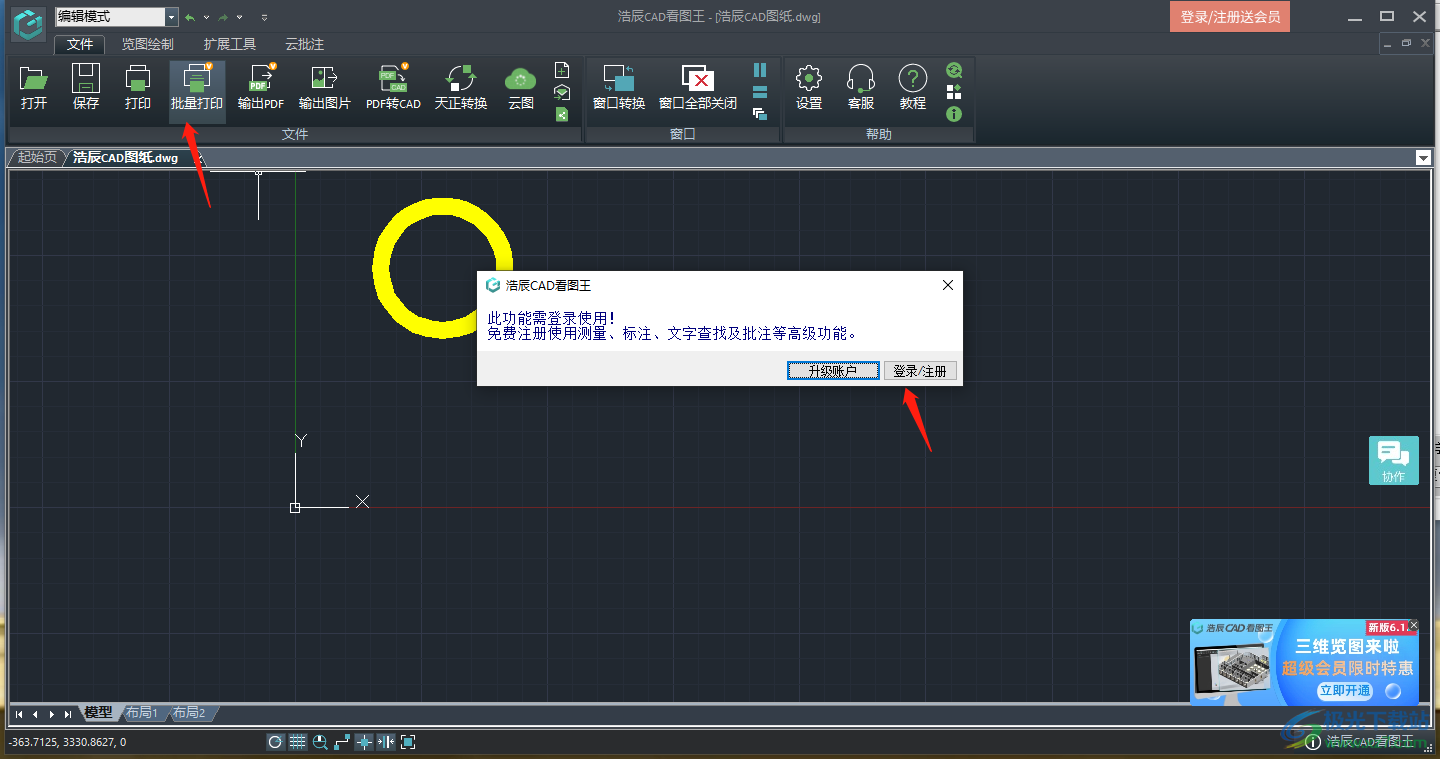The image size is (1440, 759).
Task: Select the 览图绘制 ribbon tab
Action: (x=147, y=44)
